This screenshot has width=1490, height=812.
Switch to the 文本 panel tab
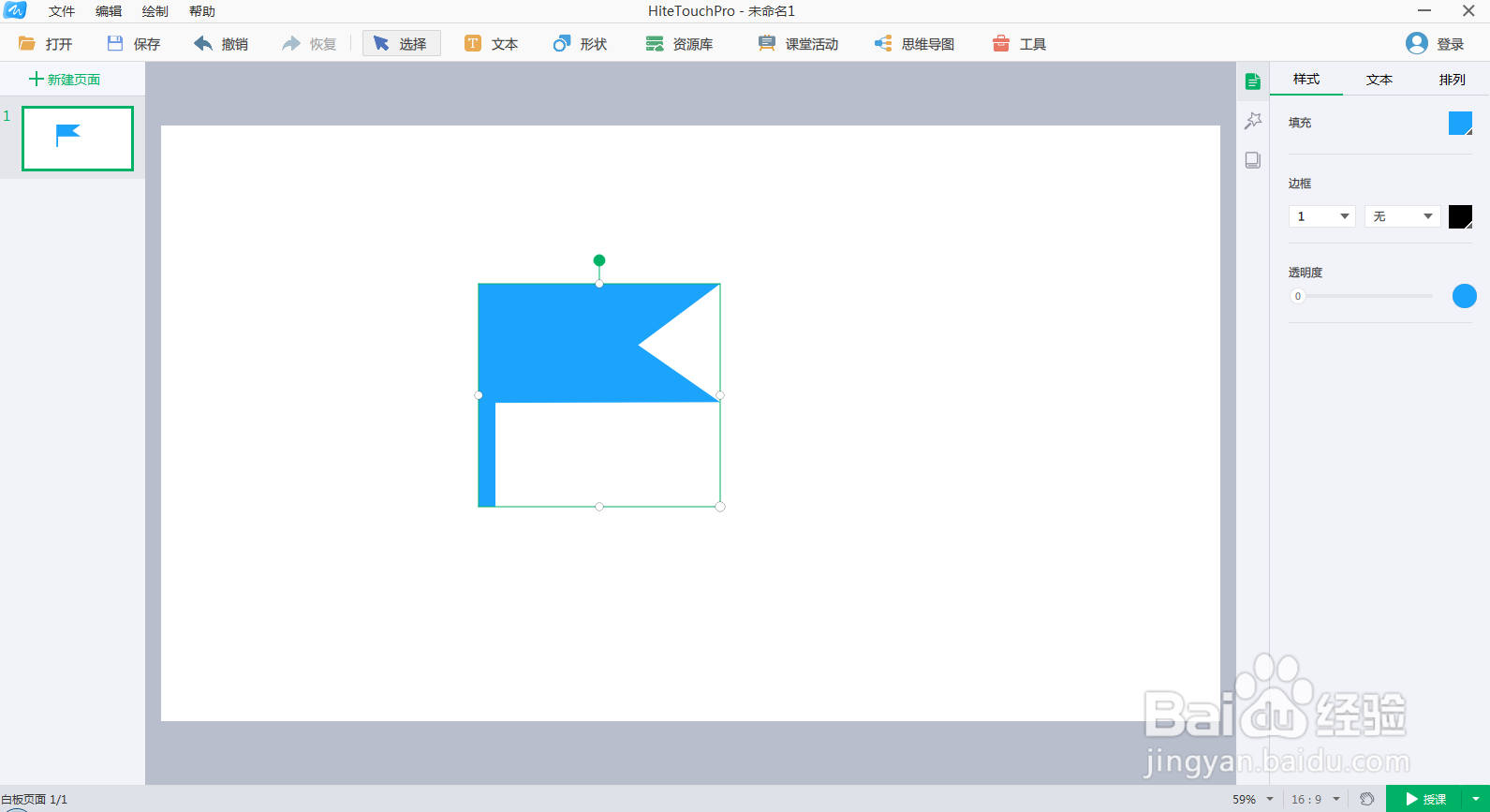coord(1379,80)
